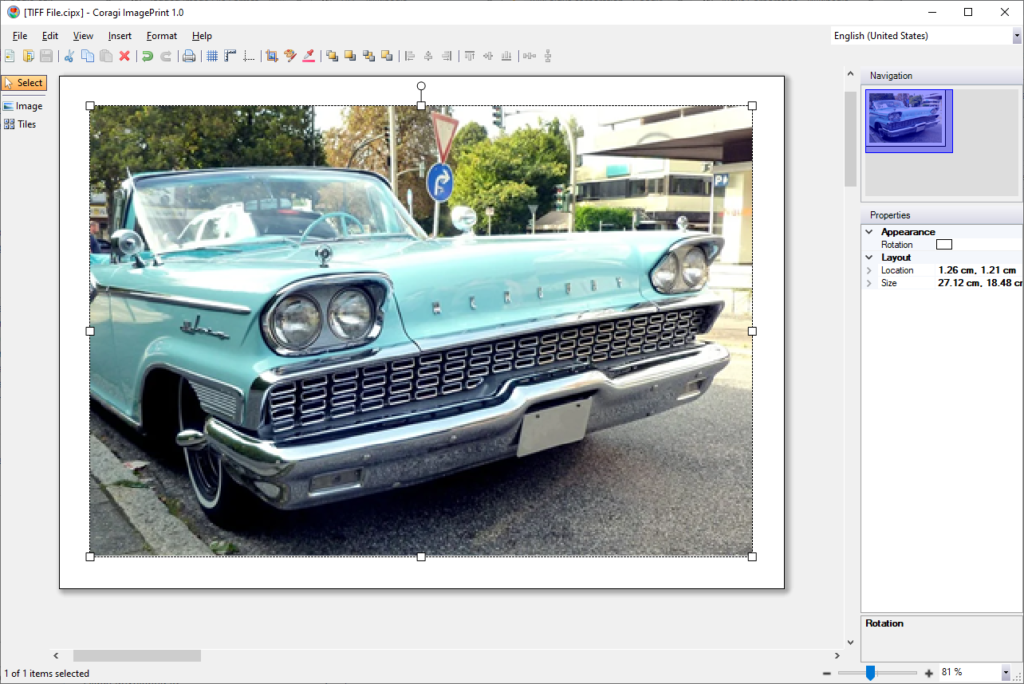Screen dimensions: 1024x684
Task: Click the Align right icon
Action: 446,56
